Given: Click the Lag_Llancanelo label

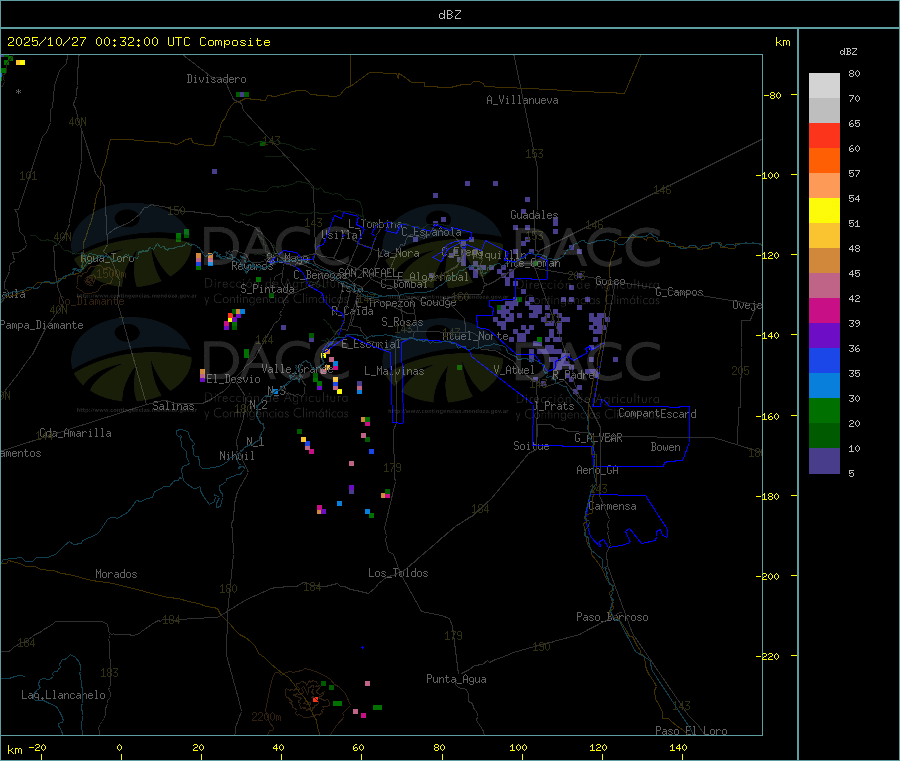Looking at the screenshot, I should coord(63,694).
